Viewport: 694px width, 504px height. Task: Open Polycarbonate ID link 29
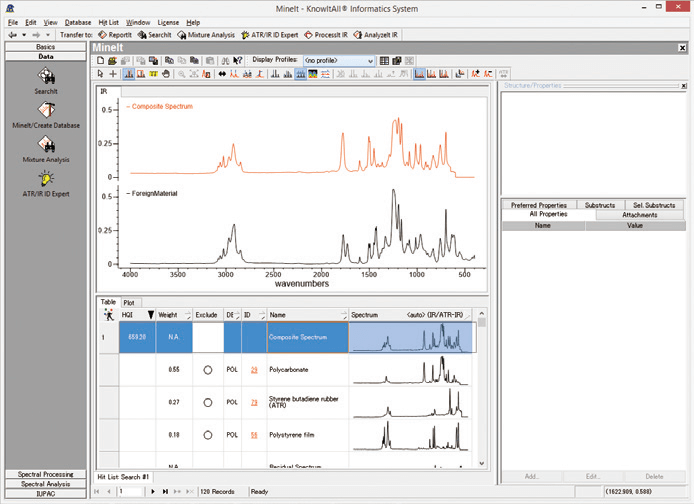tap(254, 370)
